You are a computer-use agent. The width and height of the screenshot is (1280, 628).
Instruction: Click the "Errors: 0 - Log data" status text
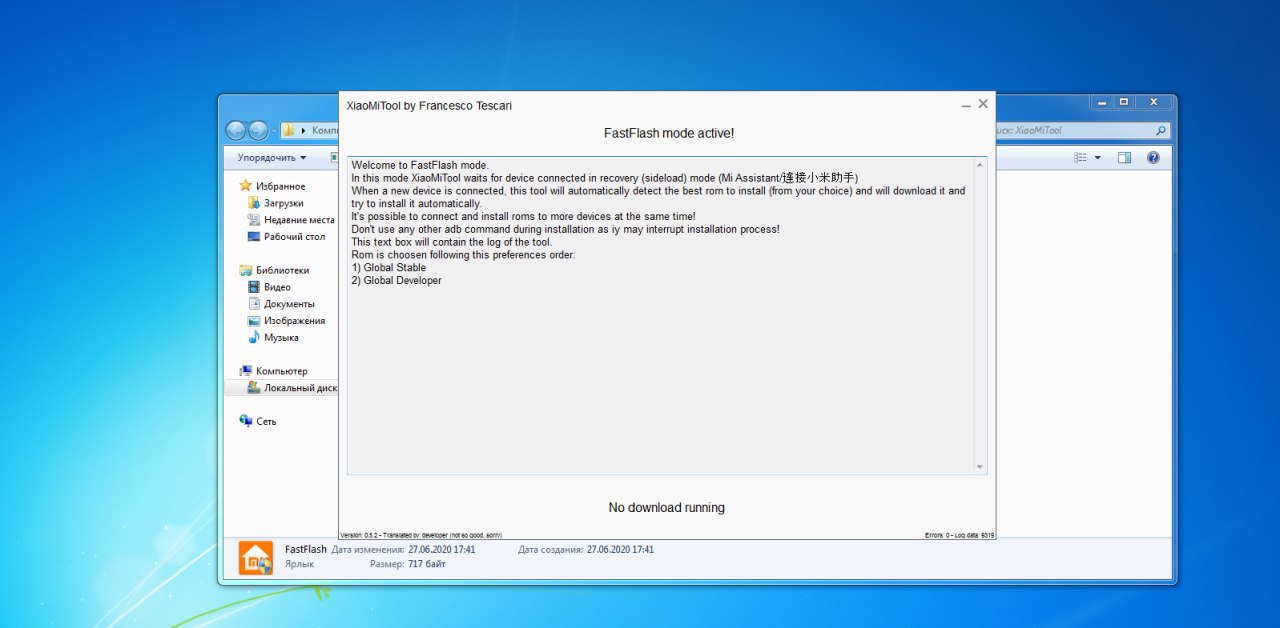[x=959, y=535]
